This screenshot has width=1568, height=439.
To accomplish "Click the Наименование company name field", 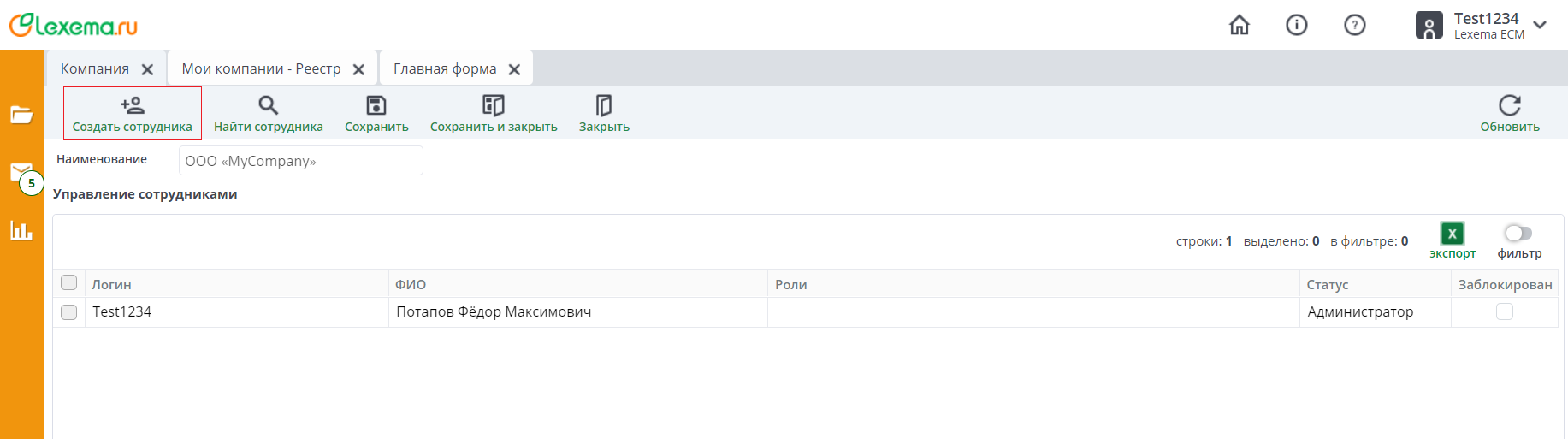I will pyautogui.click(x=300, y=161).
